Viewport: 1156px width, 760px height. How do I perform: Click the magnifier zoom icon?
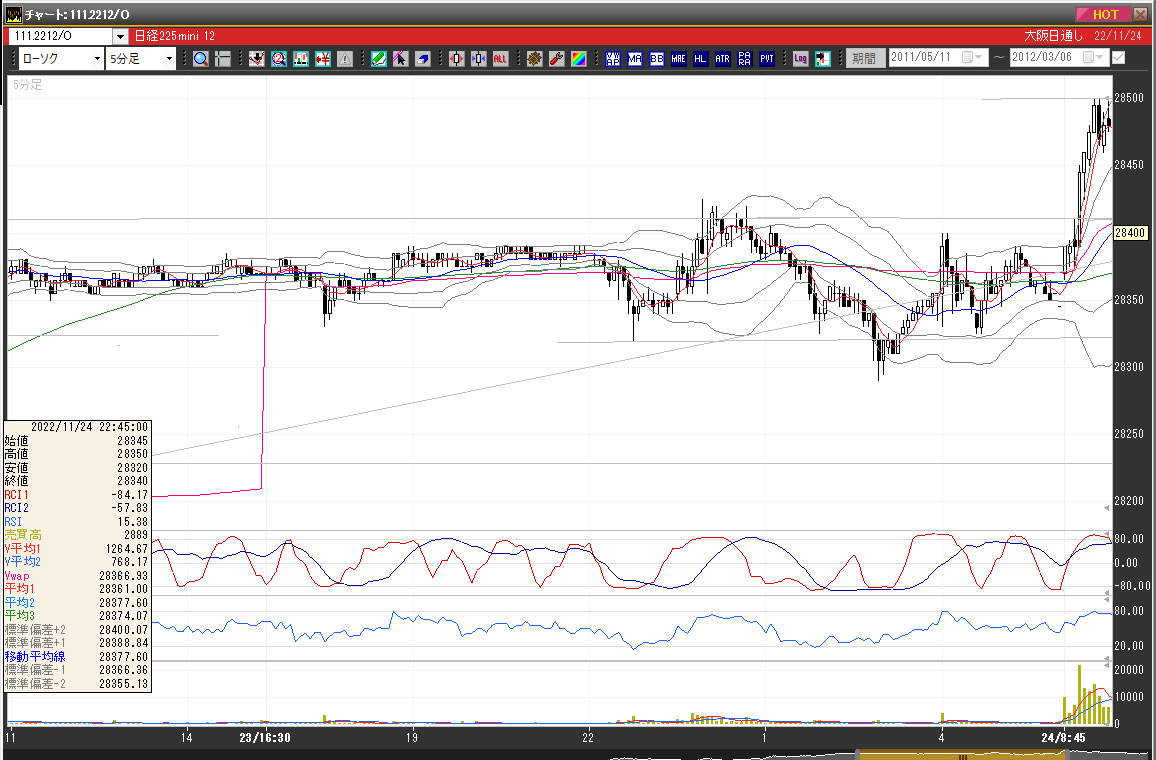pyautogui.click(x=201, y=59)
